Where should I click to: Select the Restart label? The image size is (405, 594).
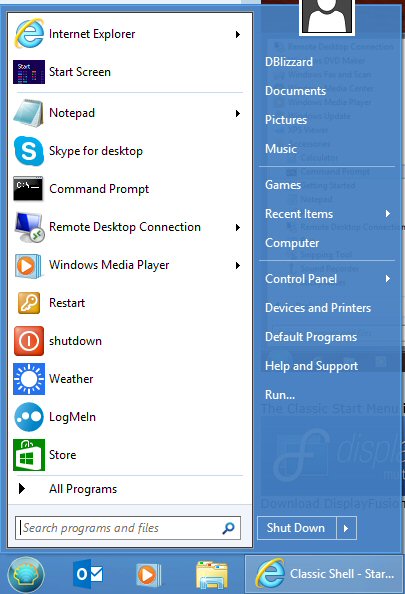67,303
